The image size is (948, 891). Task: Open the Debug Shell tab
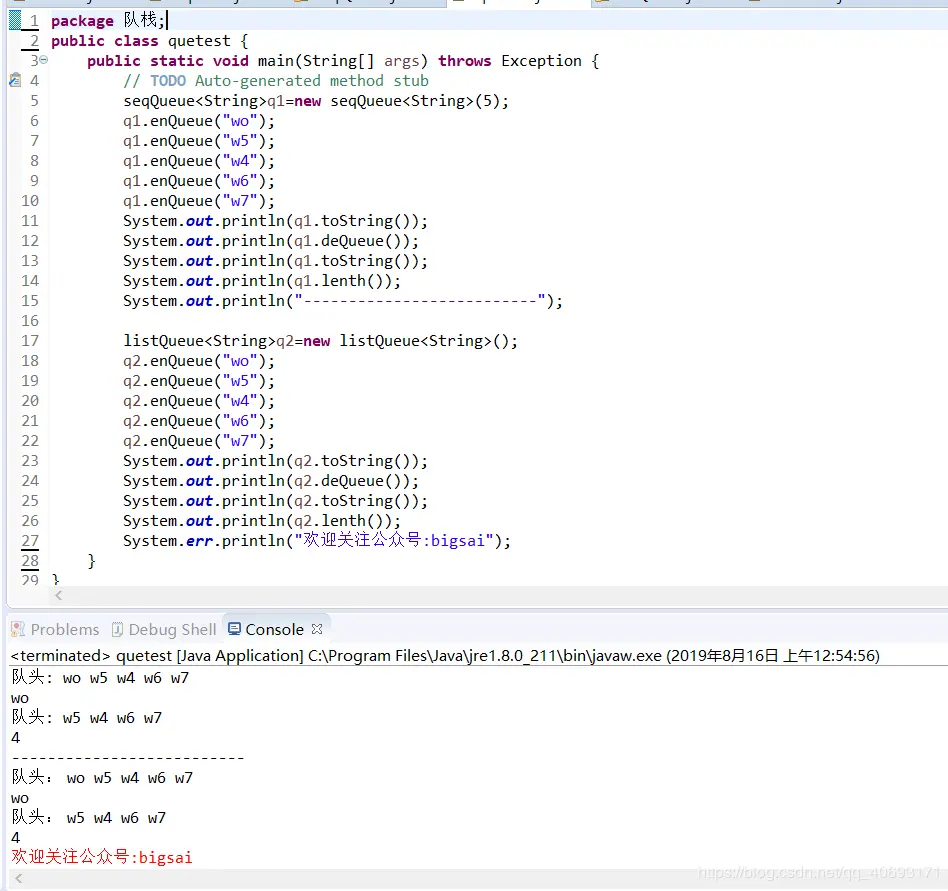point(164,629)
